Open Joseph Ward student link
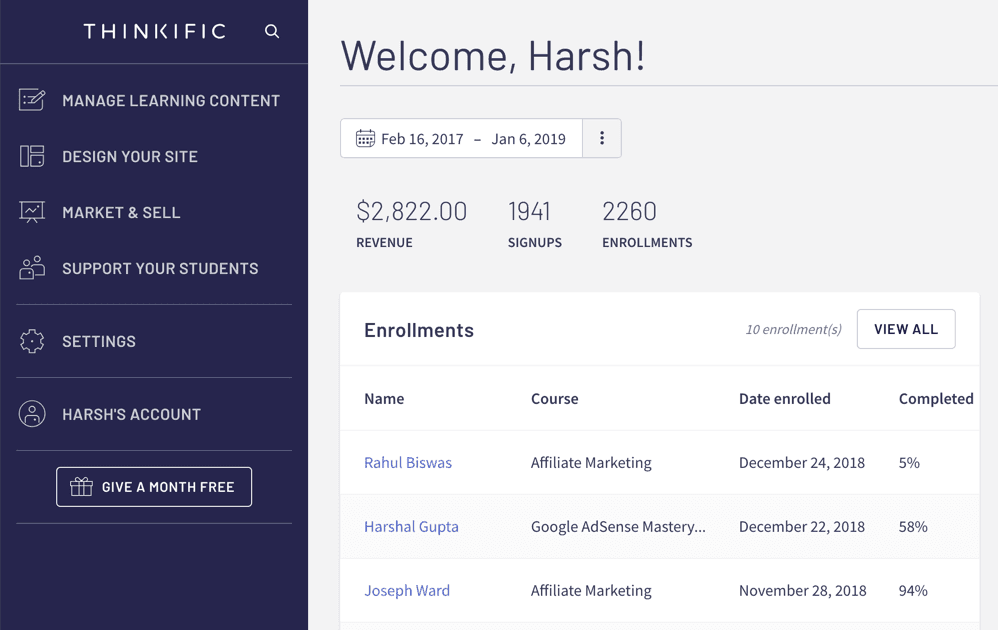Screen dimensions: 998x630 click(407, 591)
